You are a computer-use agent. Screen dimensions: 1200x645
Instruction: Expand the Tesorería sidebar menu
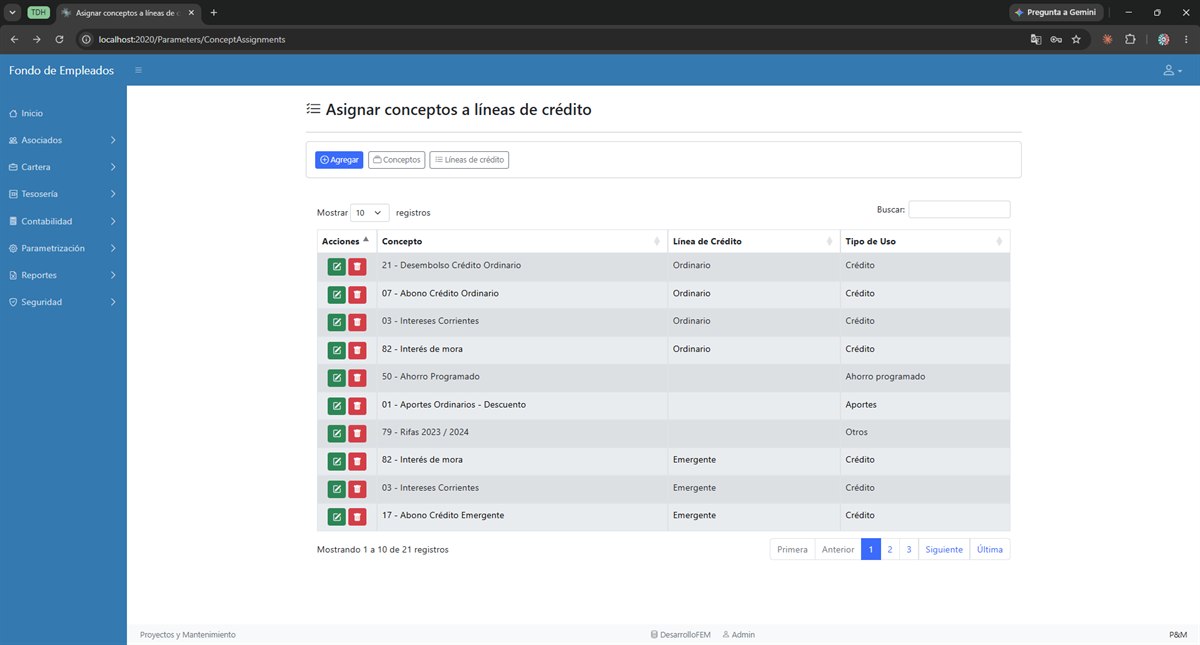pyautogui.click(x=63, y=194)
